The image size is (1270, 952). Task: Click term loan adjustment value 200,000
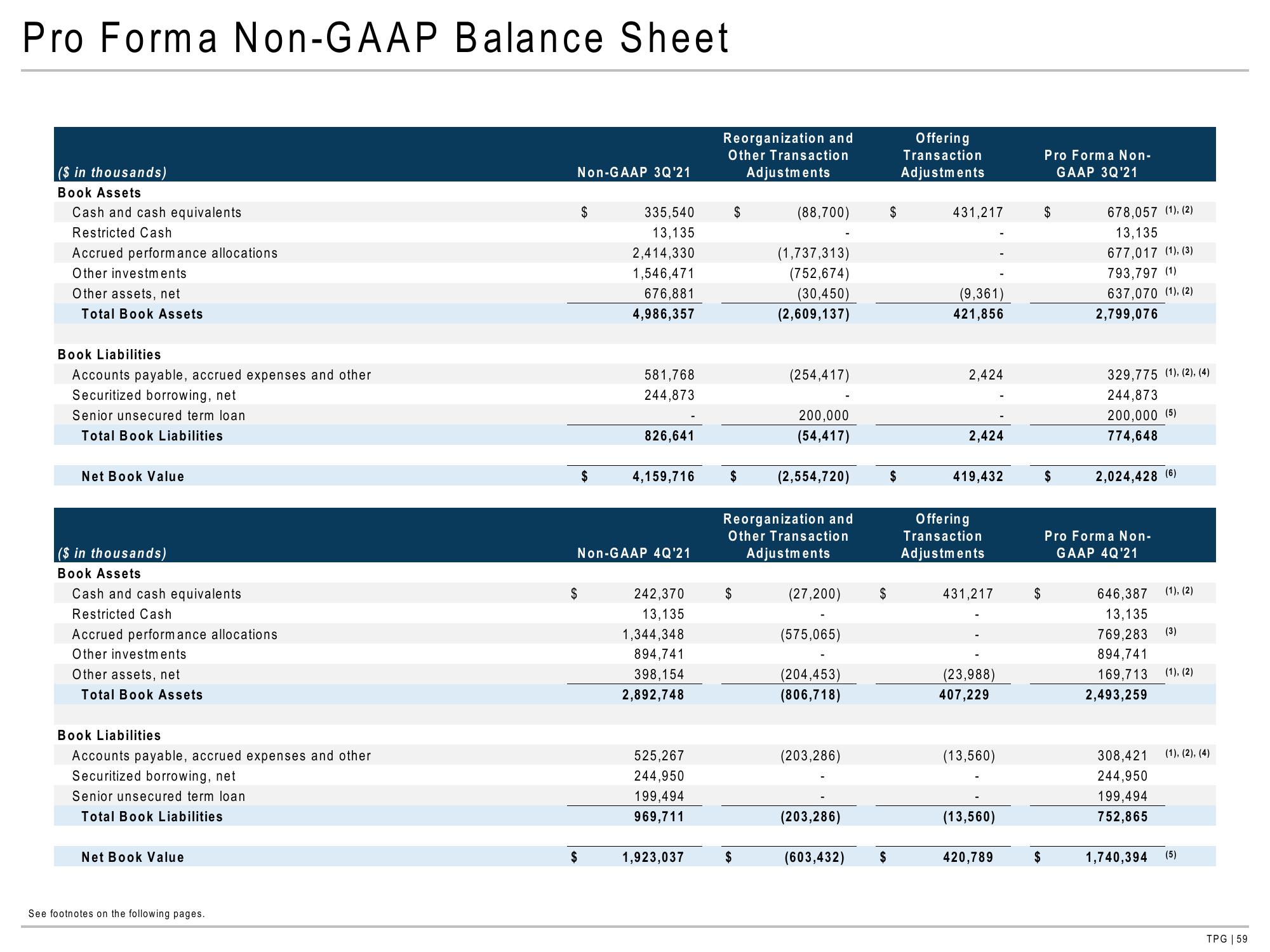point(824,416)
